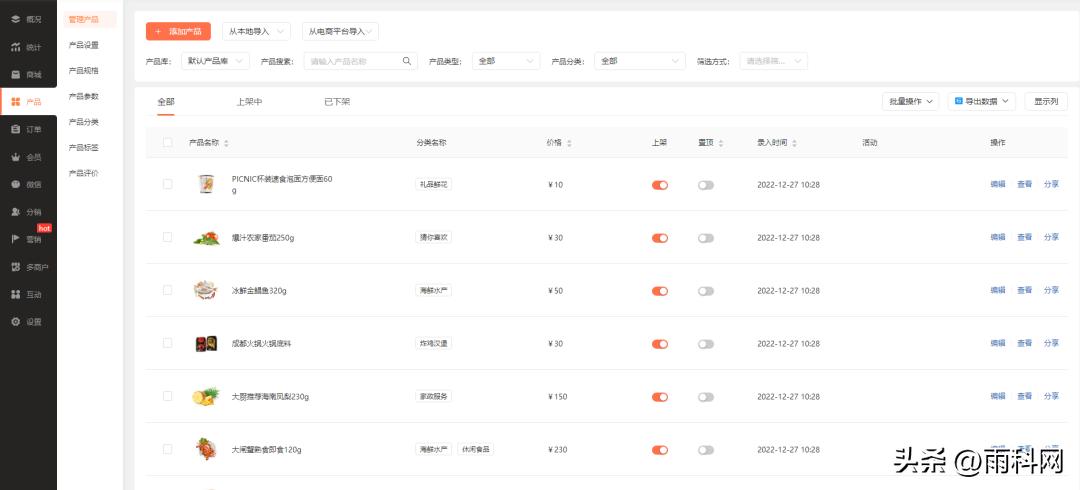This screenshot has height=490, width=1080.
Task: Turn off 上架 switch for PICNIC noodle row
Action: click(660, 185)
